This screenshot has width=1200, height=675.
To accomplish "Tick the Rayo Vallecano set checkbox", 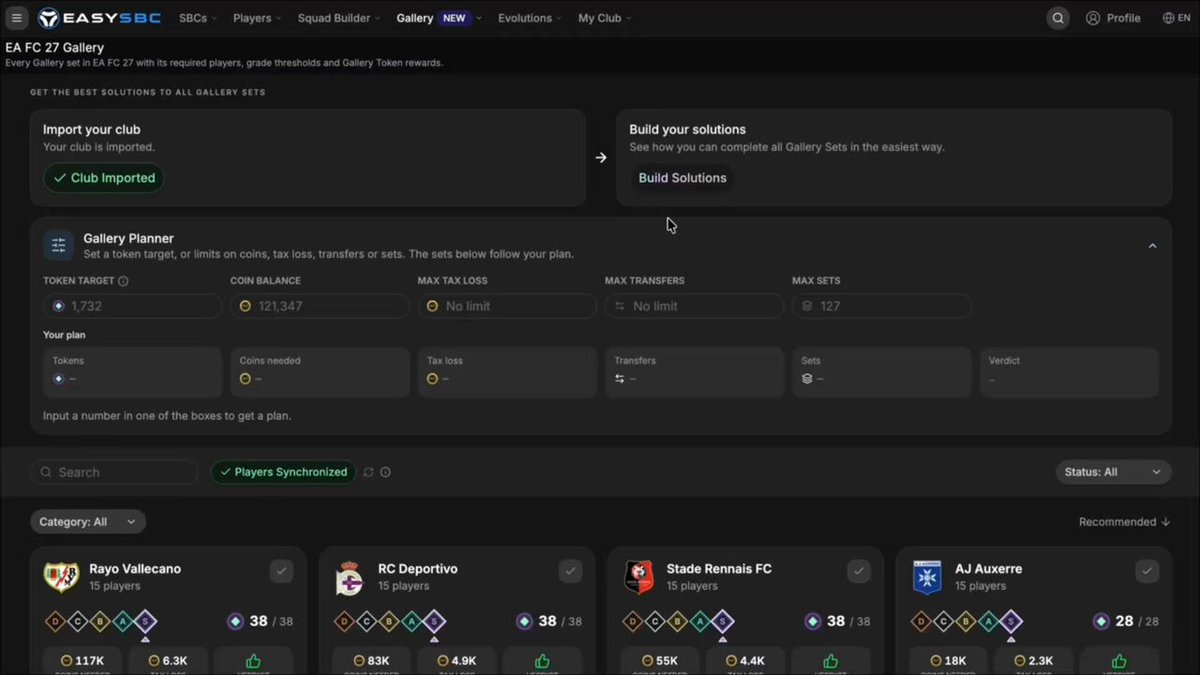I will coord(281,571).
